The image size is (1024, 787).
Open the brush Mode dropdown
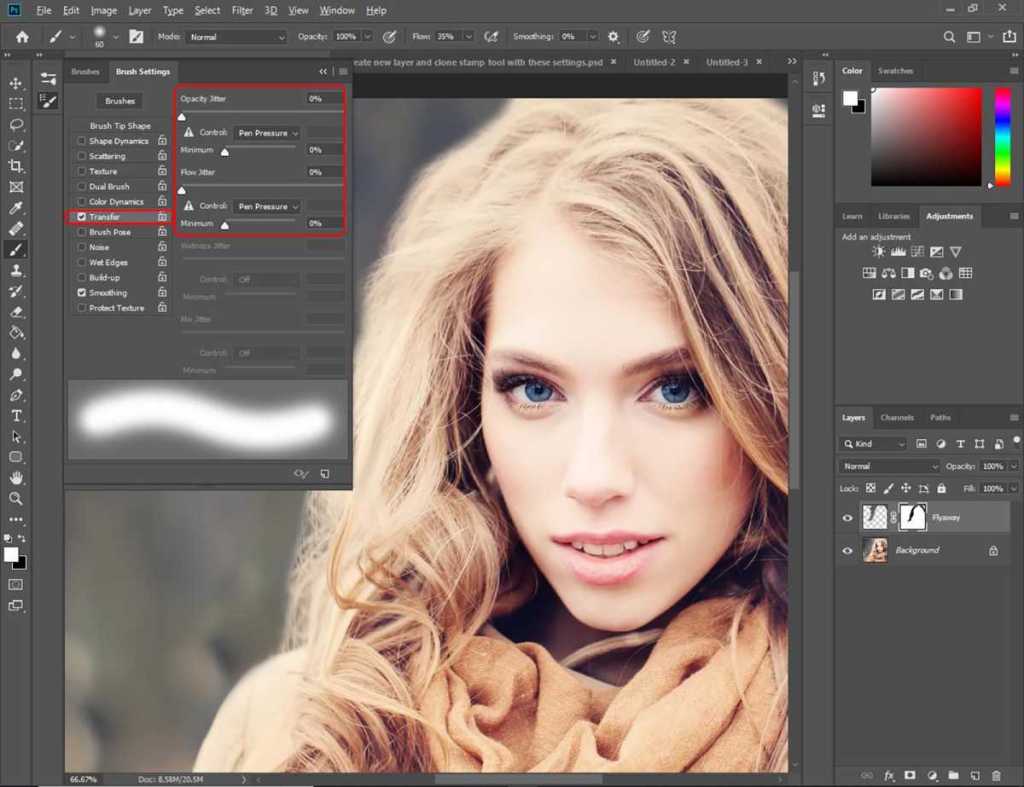(x=236, y=37)
